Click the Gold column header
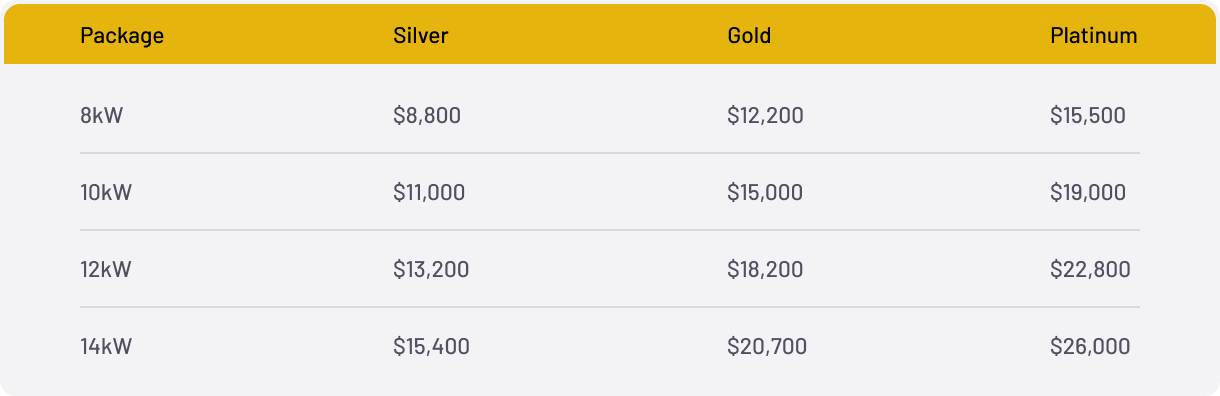 (750, 36)
